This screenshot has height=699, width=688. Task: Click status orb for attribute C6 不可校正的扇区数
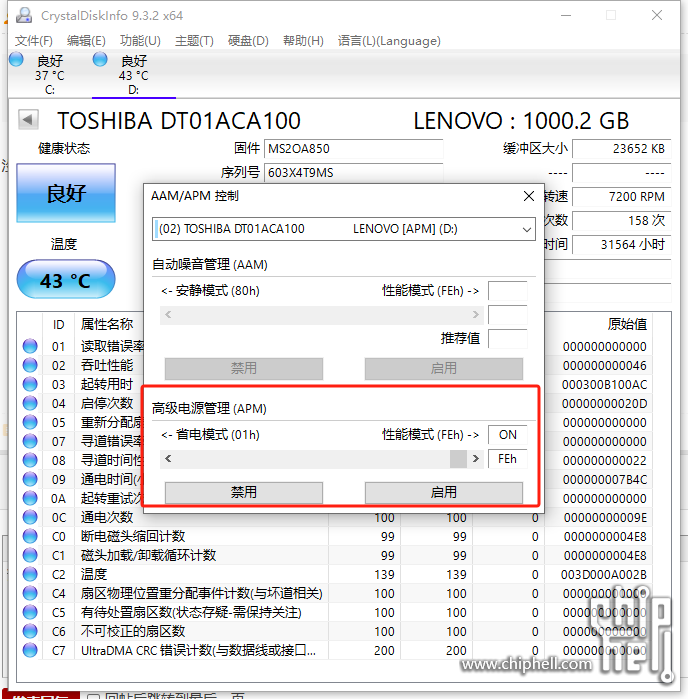pyautogui.click(x=30, y=631)
